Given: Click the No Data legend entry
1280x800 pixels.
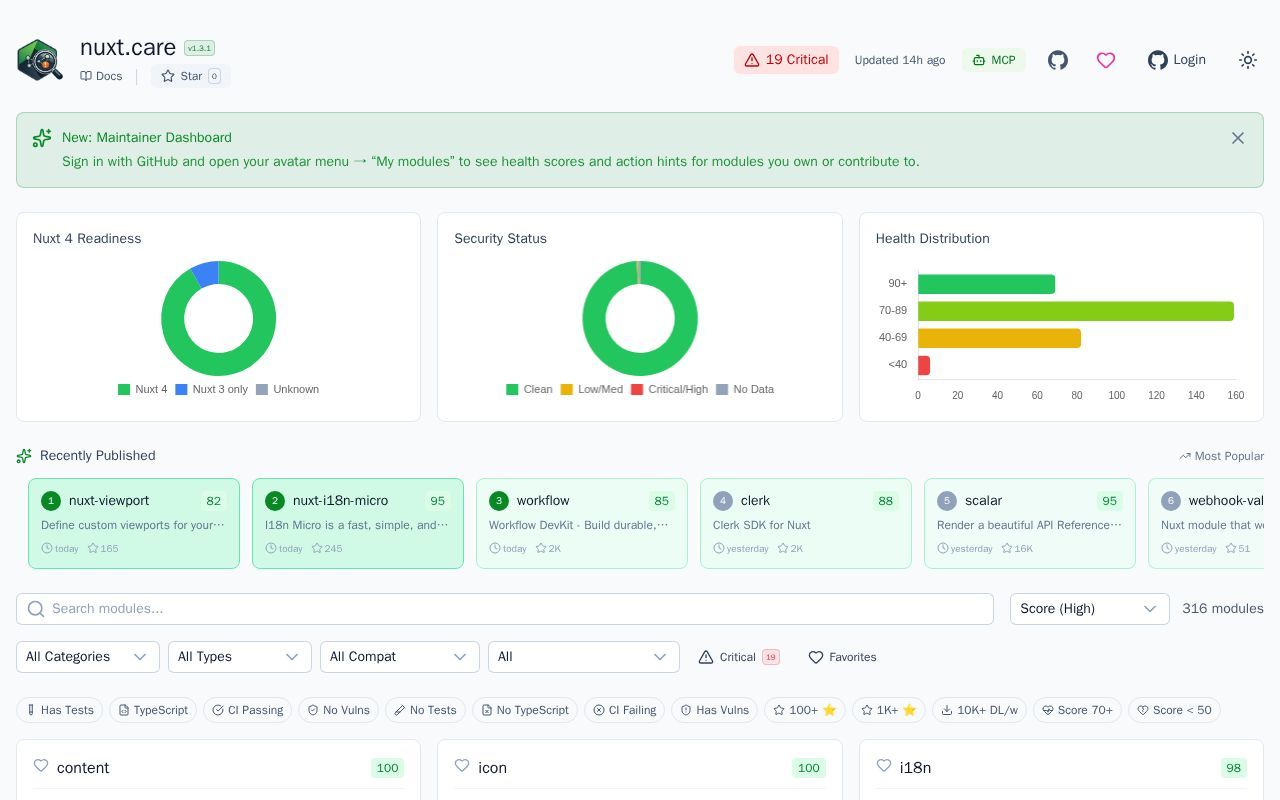Looking at the screenshot, I should click(745, 390).
